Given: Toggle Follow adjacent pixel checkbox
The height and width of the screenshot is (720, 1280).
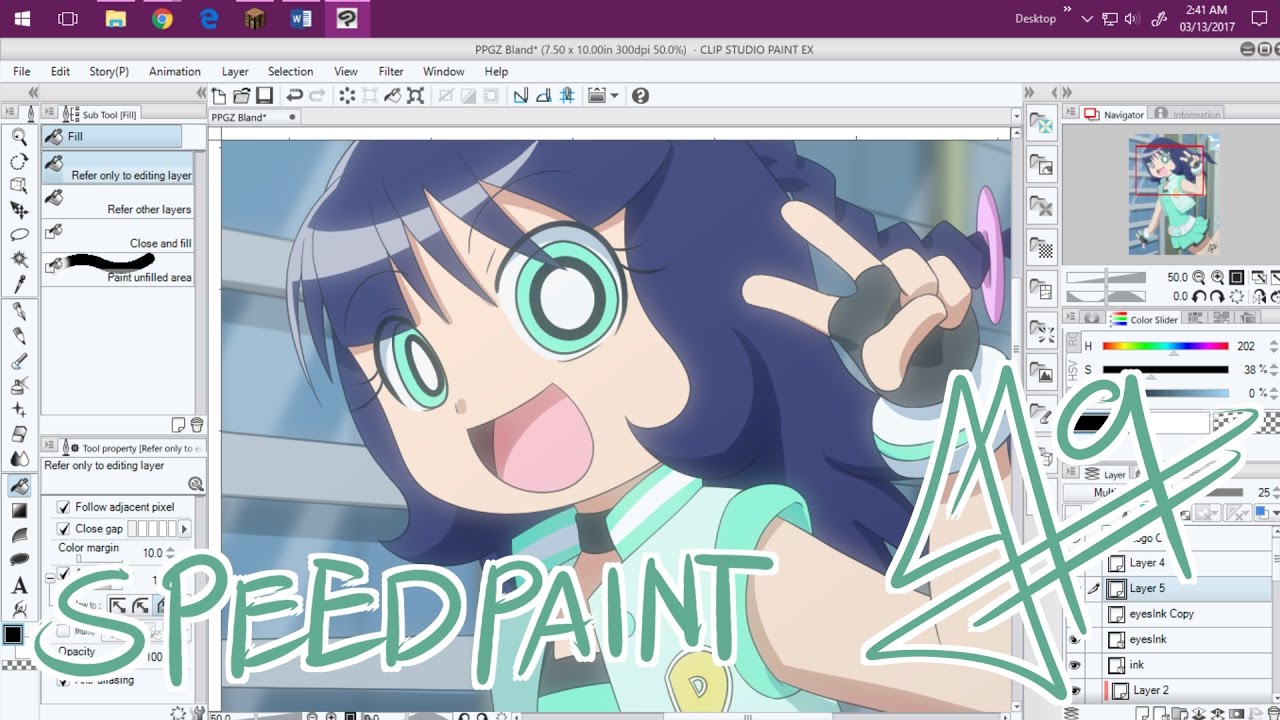Looking at the screenshot, I should pyautogui.click(x=64, y=507).
